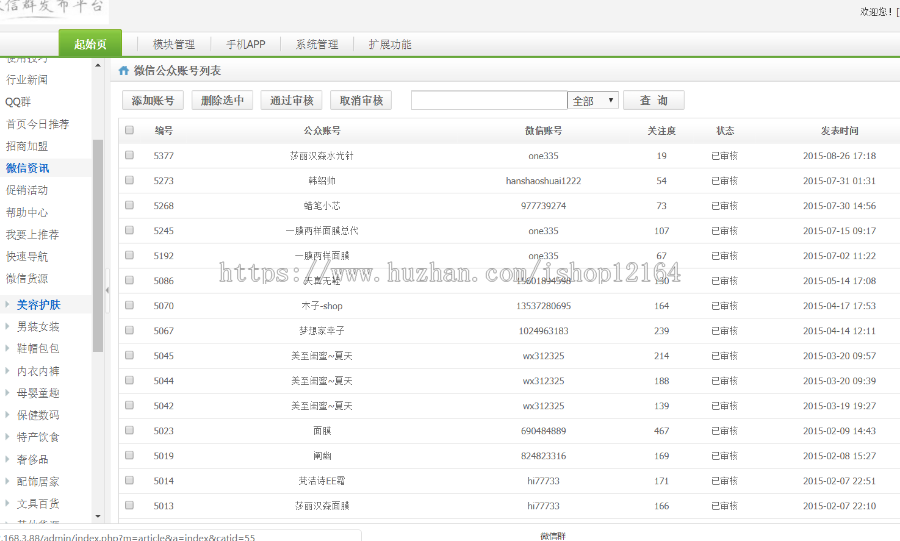
Task: Open 快速导航 in the sidebar
Action: point(27,256)
